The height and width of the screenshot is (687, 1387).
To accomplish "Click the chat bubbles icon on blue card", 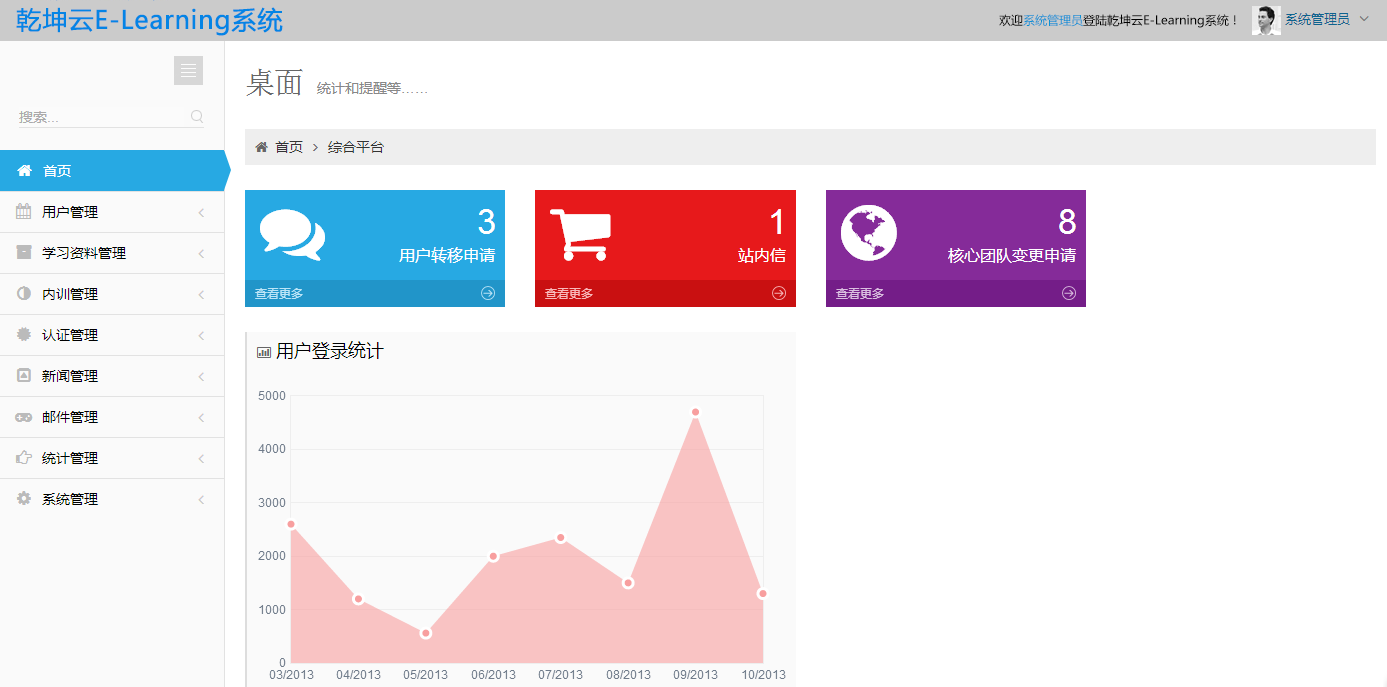I will pos(292,235).
